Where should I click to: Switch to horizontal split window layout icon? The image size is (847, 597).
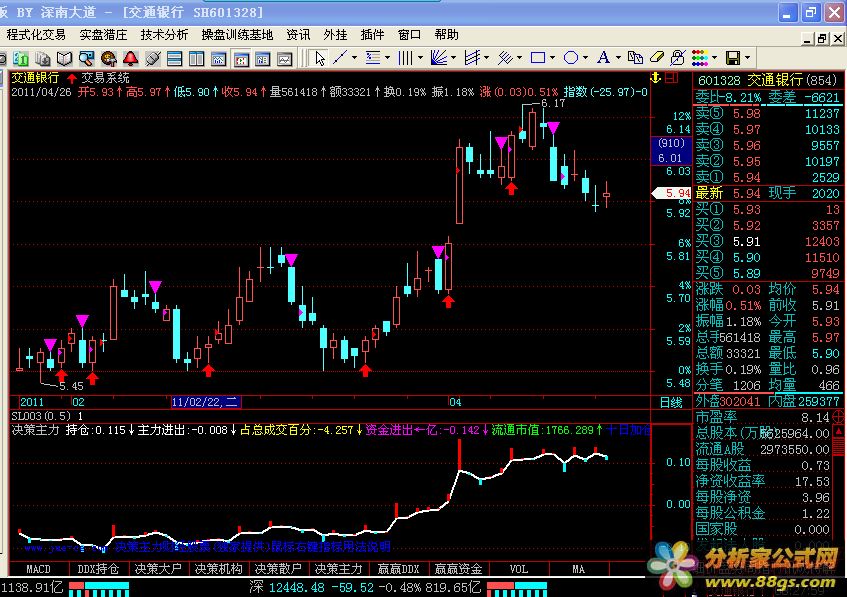click(x=174, y=58)
